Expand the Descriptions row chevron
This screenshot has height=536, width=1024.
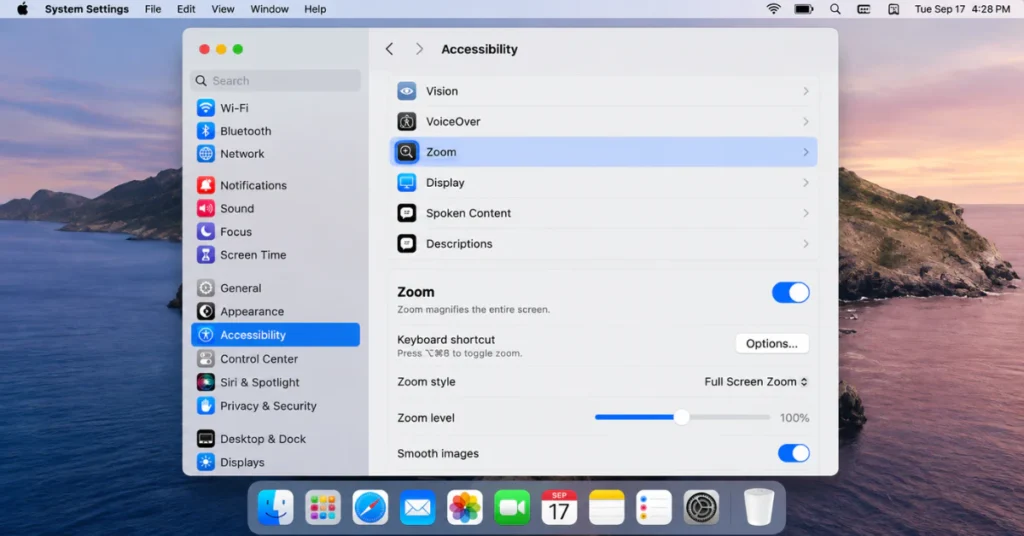[x=806, y=244]
